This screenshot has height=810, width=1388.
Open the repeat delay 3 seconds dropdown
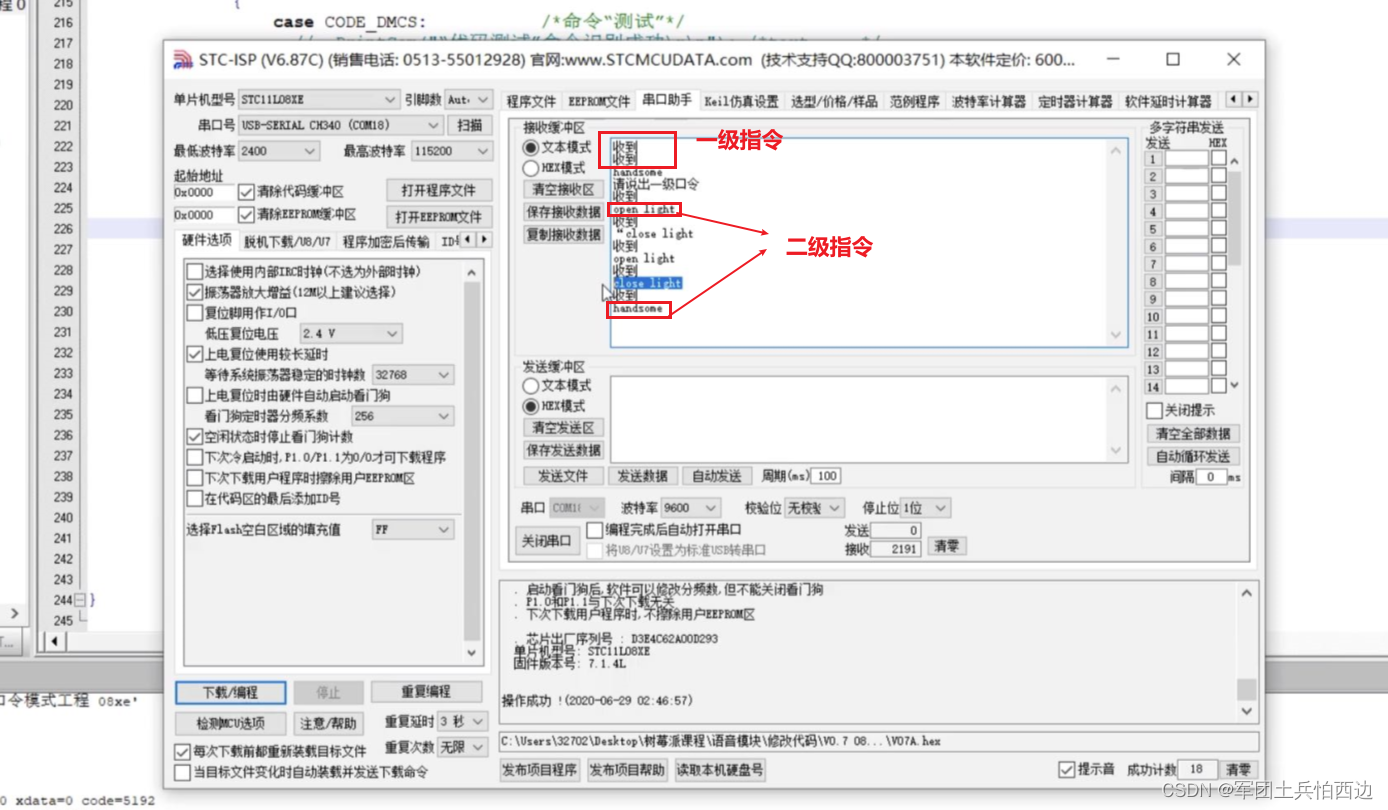tap(462, 722)
